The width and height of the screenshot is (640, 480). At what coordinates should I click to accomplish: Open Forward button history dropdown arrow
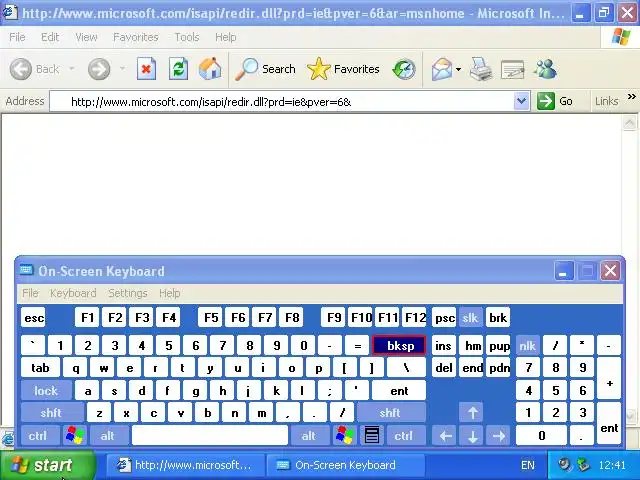click(122, 68)
